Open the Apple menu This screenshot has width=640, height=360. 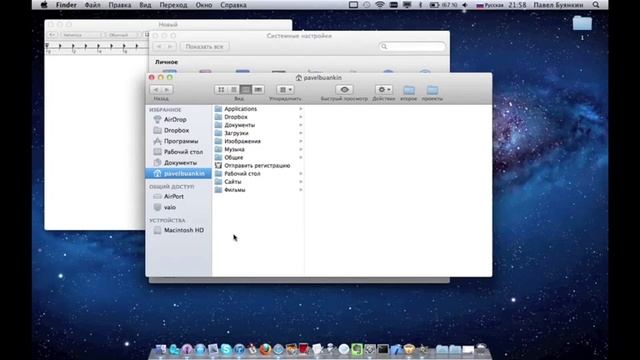point(44,5)
